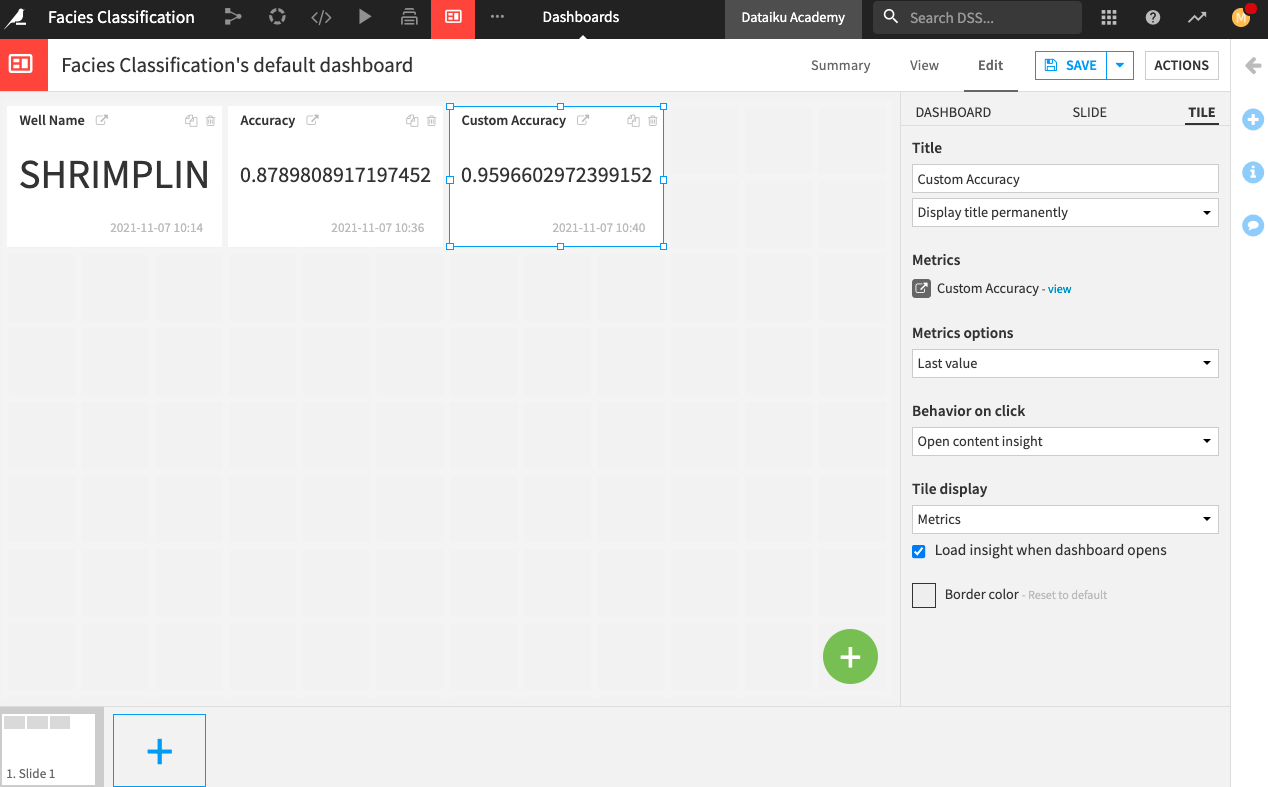Switch to the SLIDE settings tab
The width and height of the screenshot is (1268, 787).
[x=1089, y=112]
